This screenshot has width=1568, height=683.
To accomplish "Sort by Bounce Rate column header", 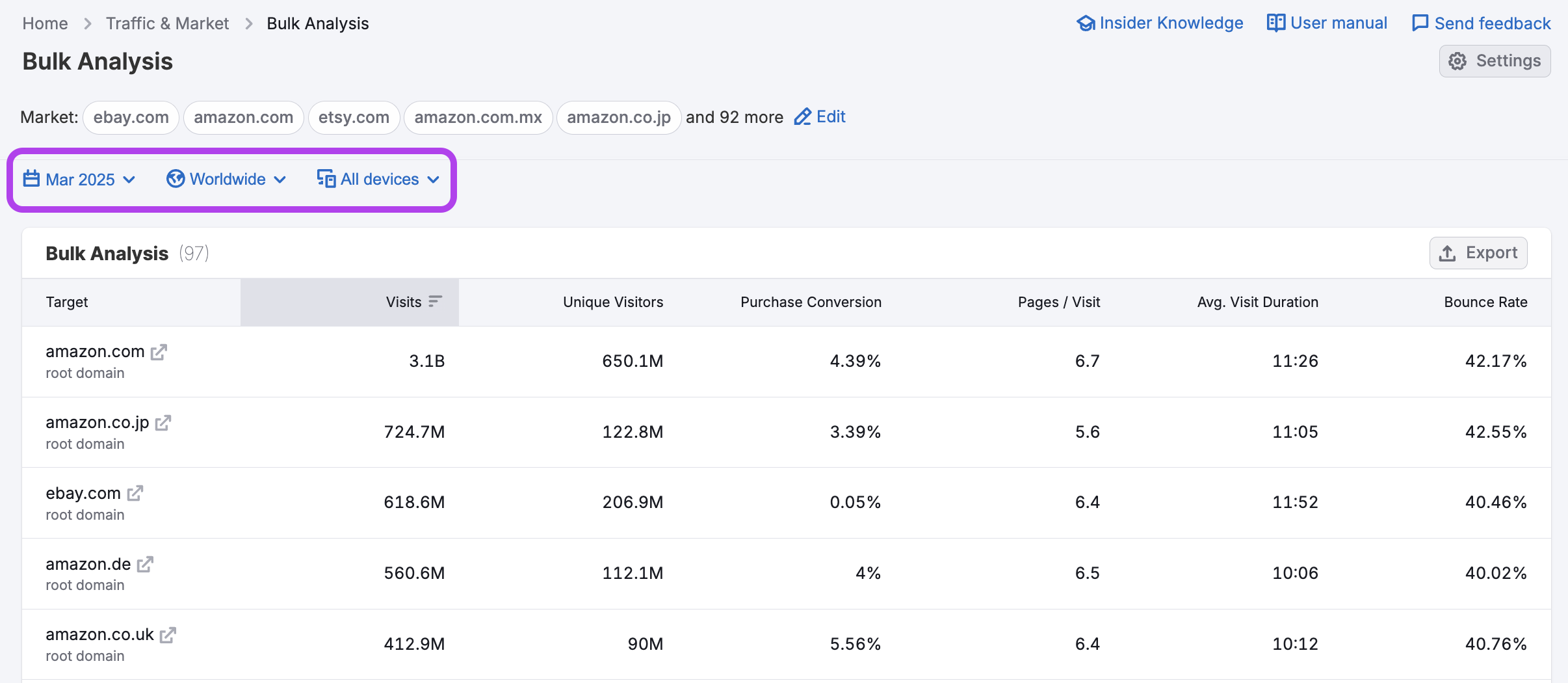I will 1485,302.
